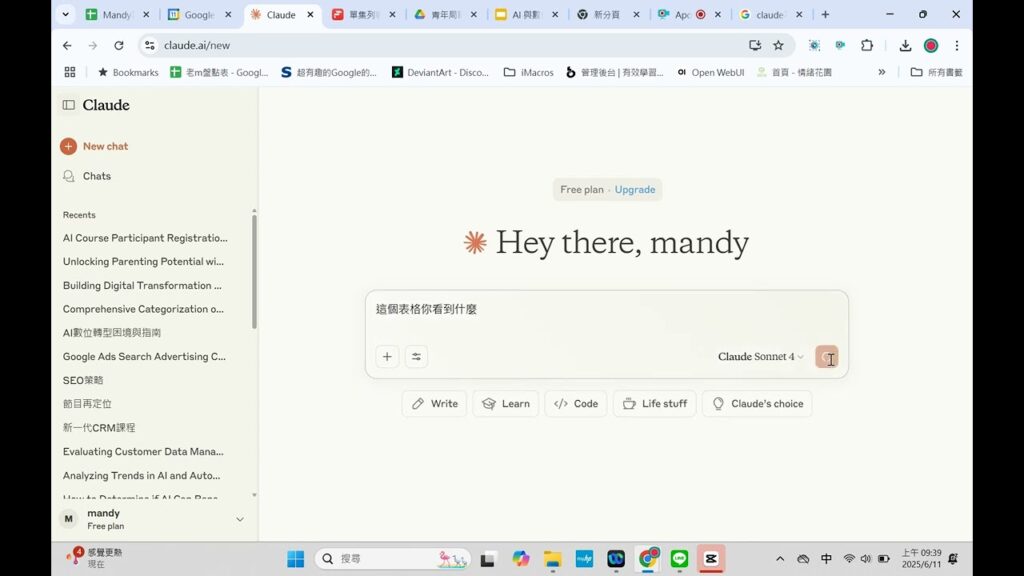Image resolution: width=1024 pixels, height=576 pixels.
Task: Open the Extensions puzzle icon
Action: (x=867, y=45)
